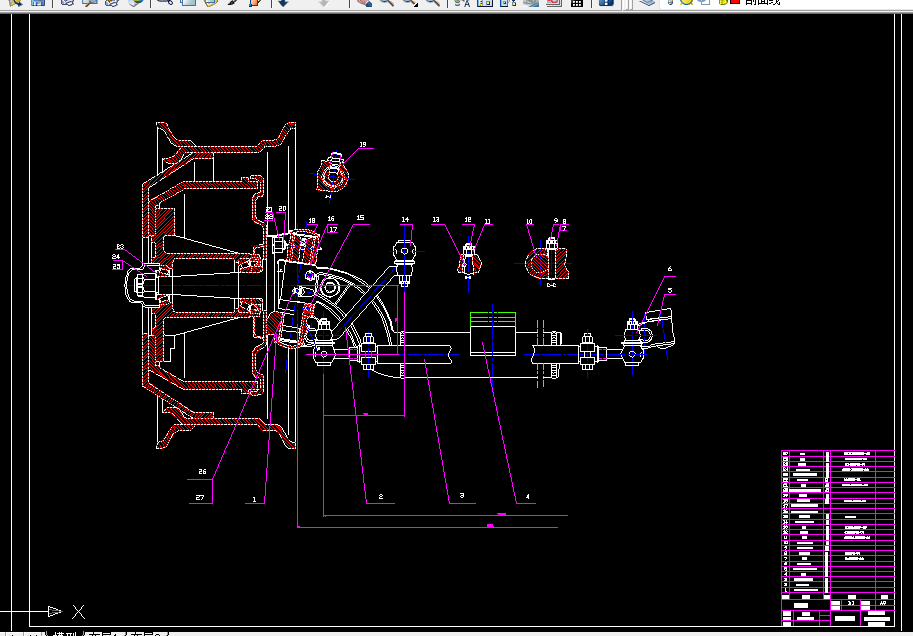The height and width of the screenshot is (636, 913).
Task: Open the Layer Properties Manager icon
Action: coord(646,2)
